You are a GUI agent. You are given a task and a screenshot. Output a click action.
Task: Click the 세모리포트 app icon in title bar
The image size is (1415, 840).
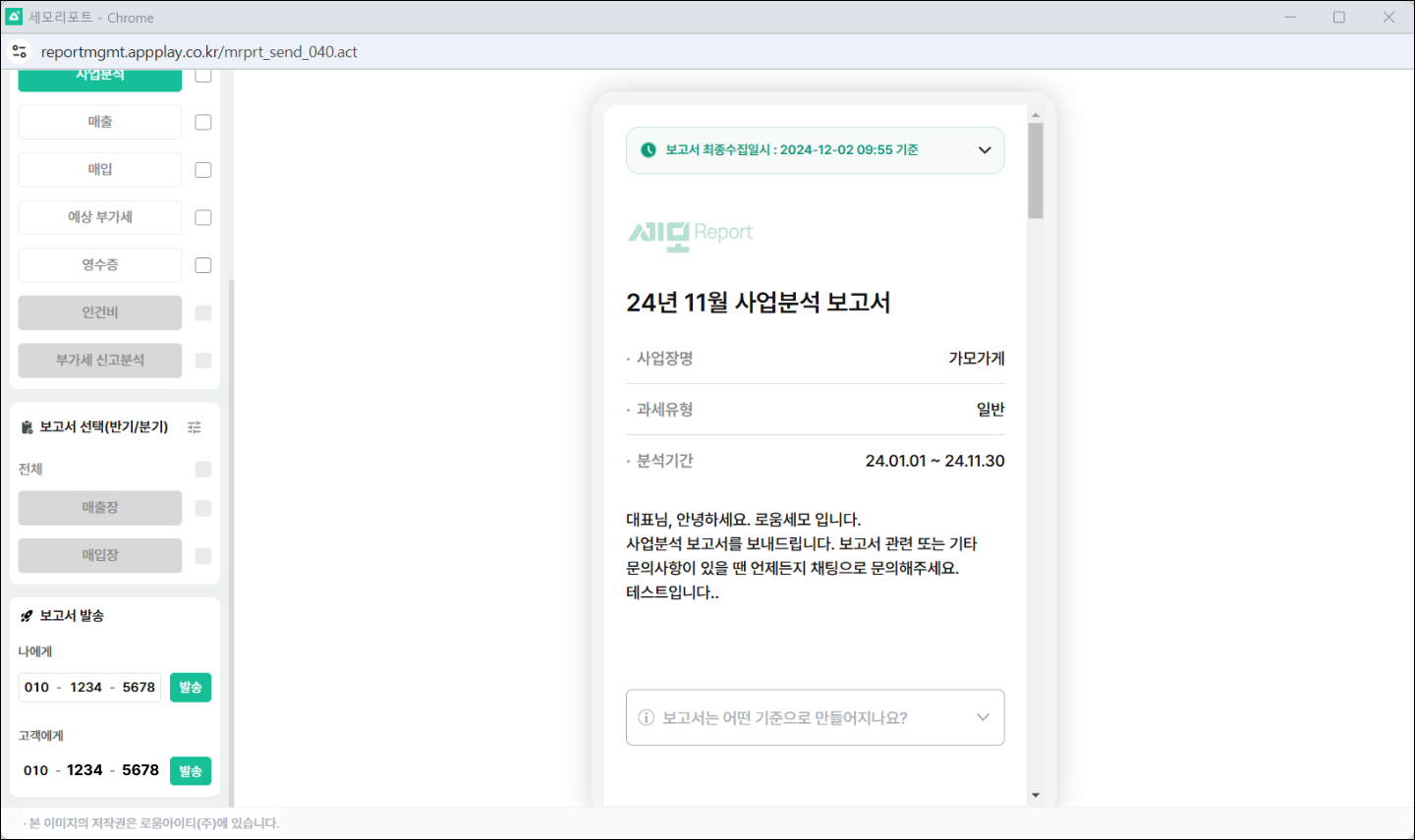click(x=14, y=17)
